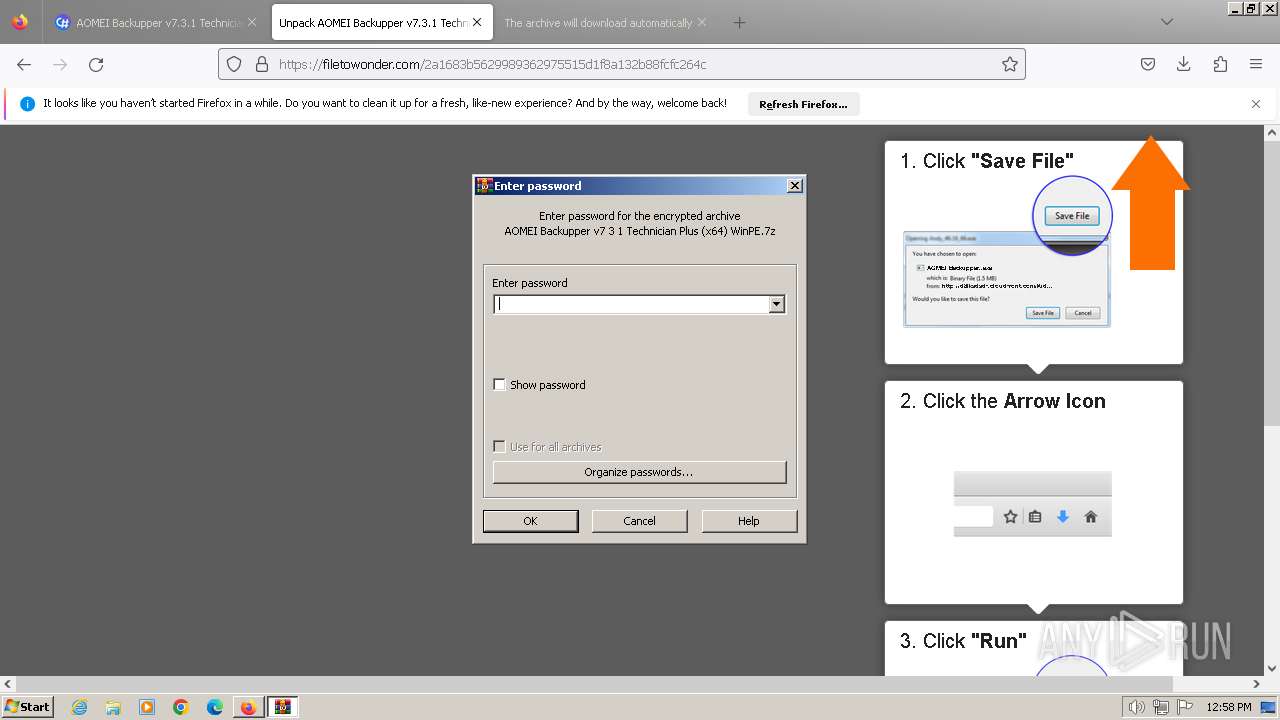
Task: Click the shield tracking protection icon
Action: [x=234, y=64]
